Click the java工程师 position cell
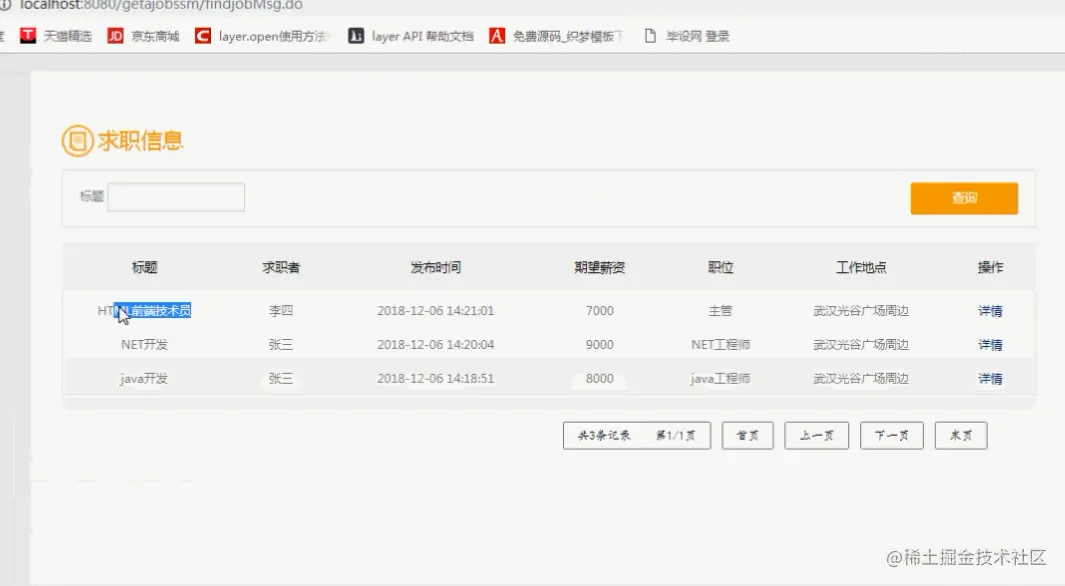 pyautogui.click(x=721, y=379)
